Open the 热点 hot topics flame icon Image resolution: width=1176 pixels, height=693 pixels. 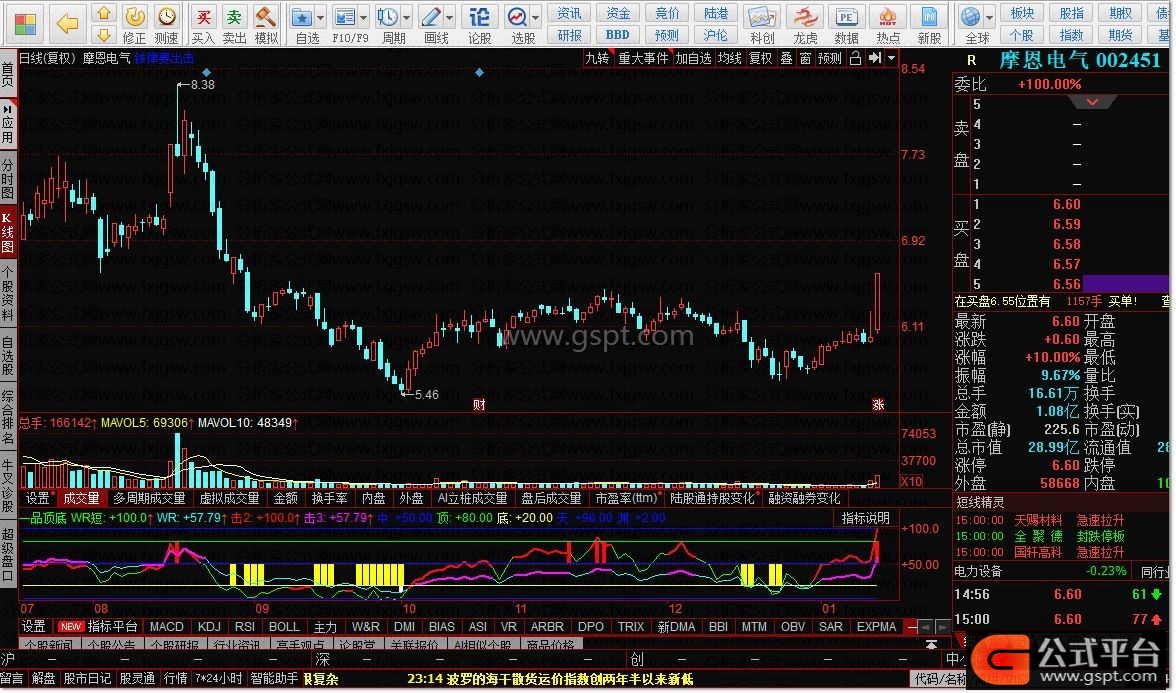(x=888, y=23)
